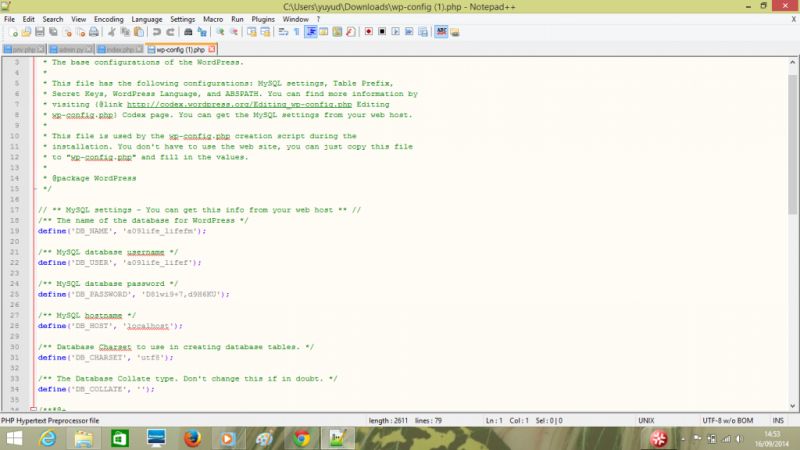Viewport: 800px width, 450px height.
Task: Toggle the INS insert mode indicator
Action: [778, 420]
